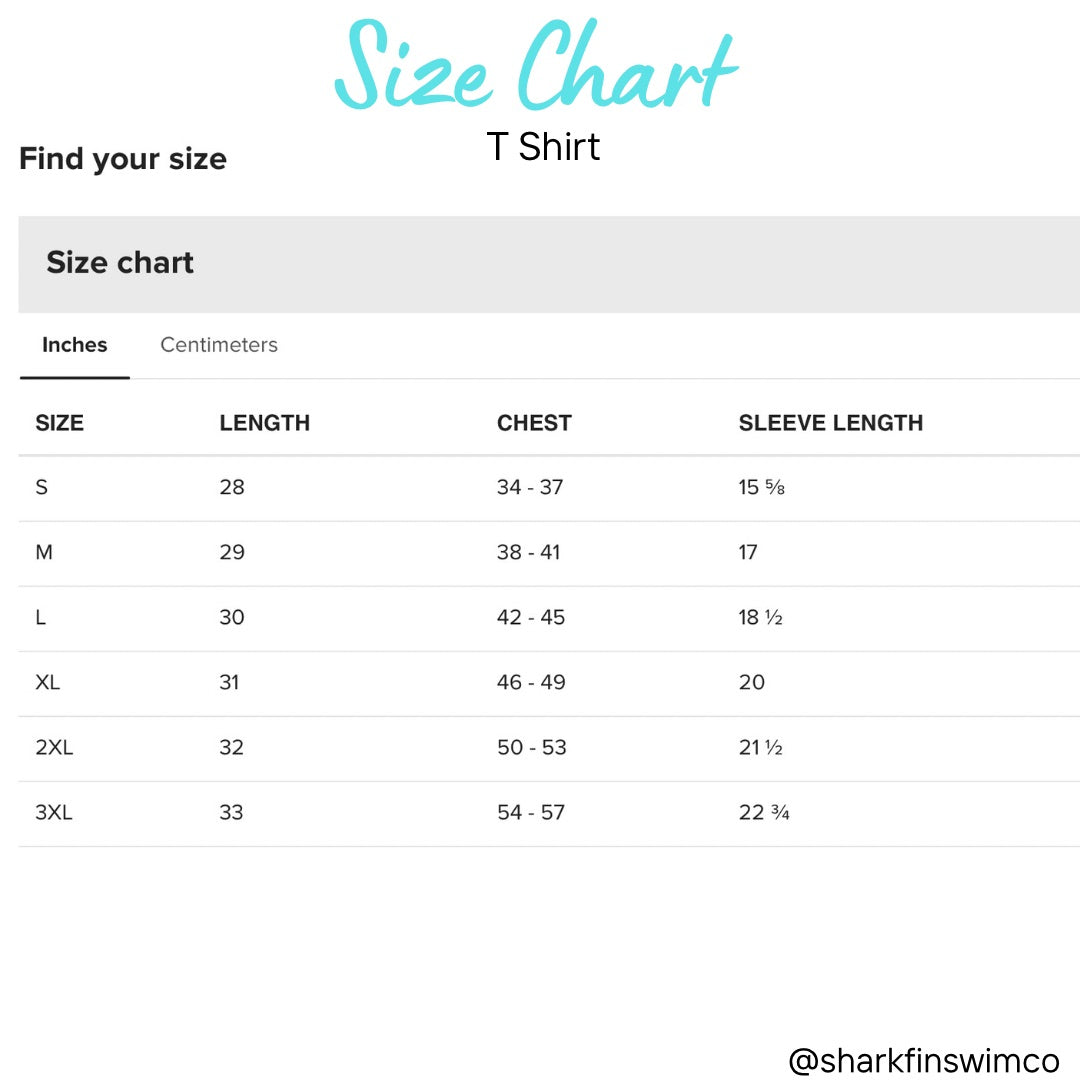Click the 54 - 57 chest measurement

531,813
